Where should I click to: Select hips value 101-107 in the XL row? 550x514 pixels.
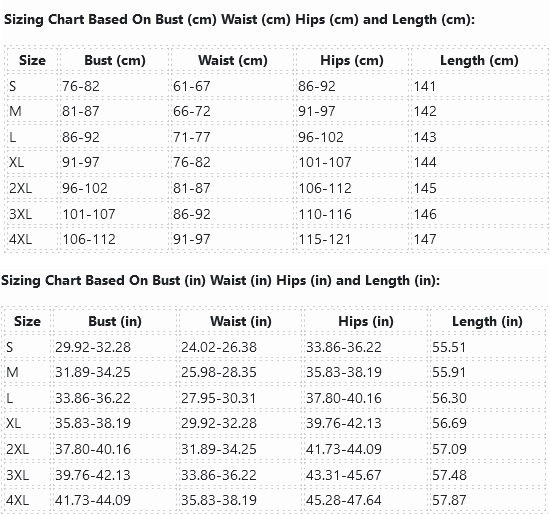[325, 162]
